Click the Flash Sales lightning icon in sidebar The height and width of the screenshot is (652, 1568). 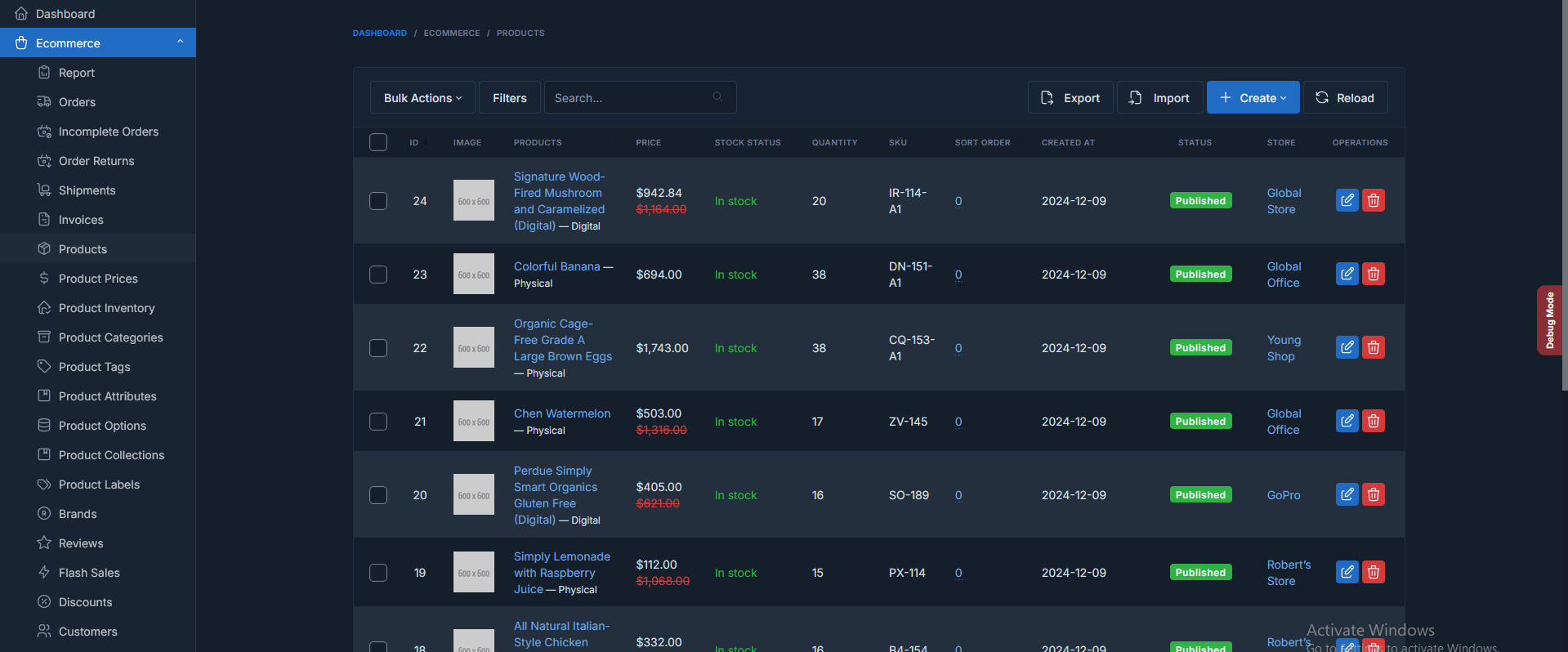44,572
